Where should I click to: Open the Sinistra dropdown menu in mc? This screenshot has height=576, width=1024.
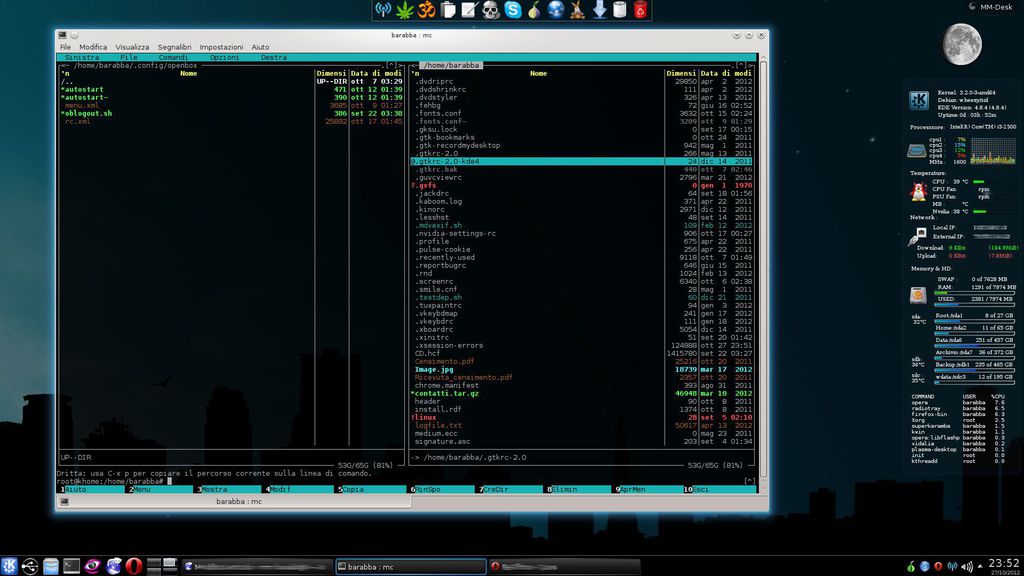[x=81, y=57]
